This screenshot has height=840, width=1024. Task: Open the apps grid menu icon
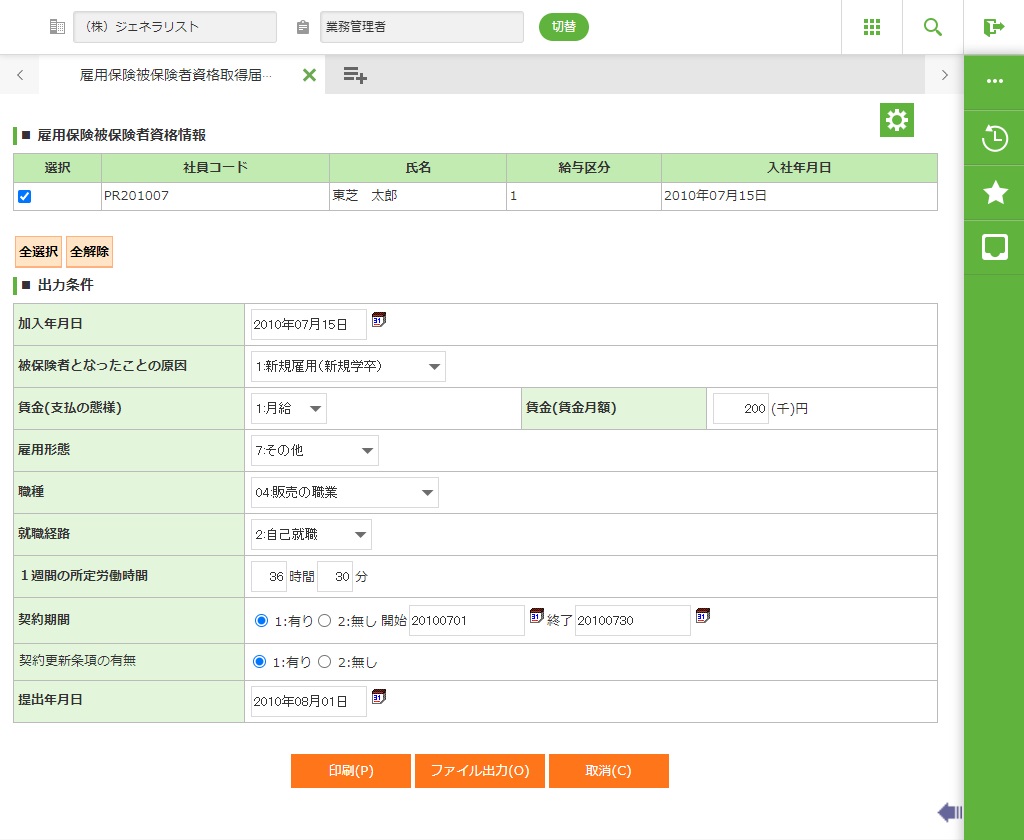coord(872,27)
